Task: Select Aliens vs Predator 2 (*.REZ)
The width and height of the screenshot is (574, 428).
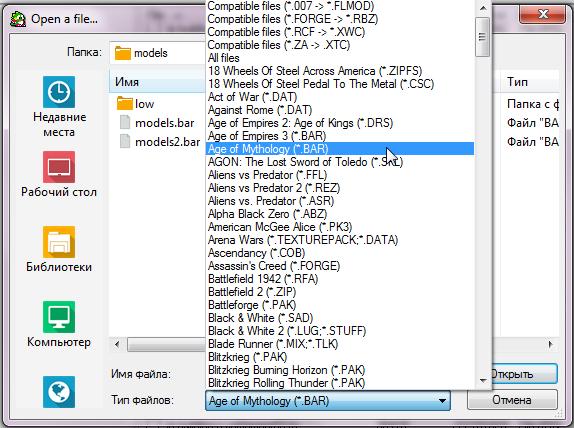Action: (340, 188)
